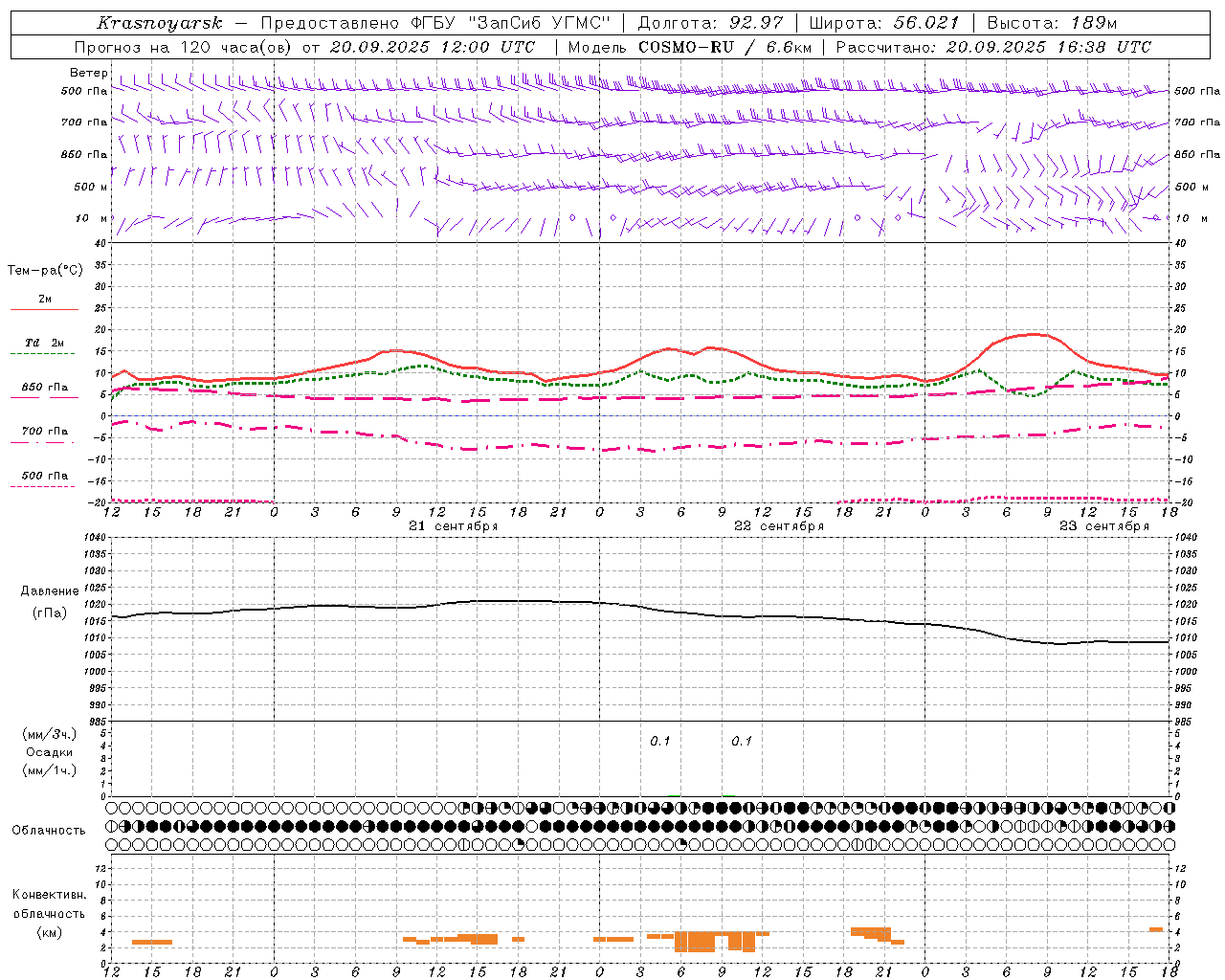The width and height of the screenshot is (1225, 980).
Task: Select the 'Предоставлено ФГБУ "ЗапСиб УГМС"' text
Action: (436, 23)
